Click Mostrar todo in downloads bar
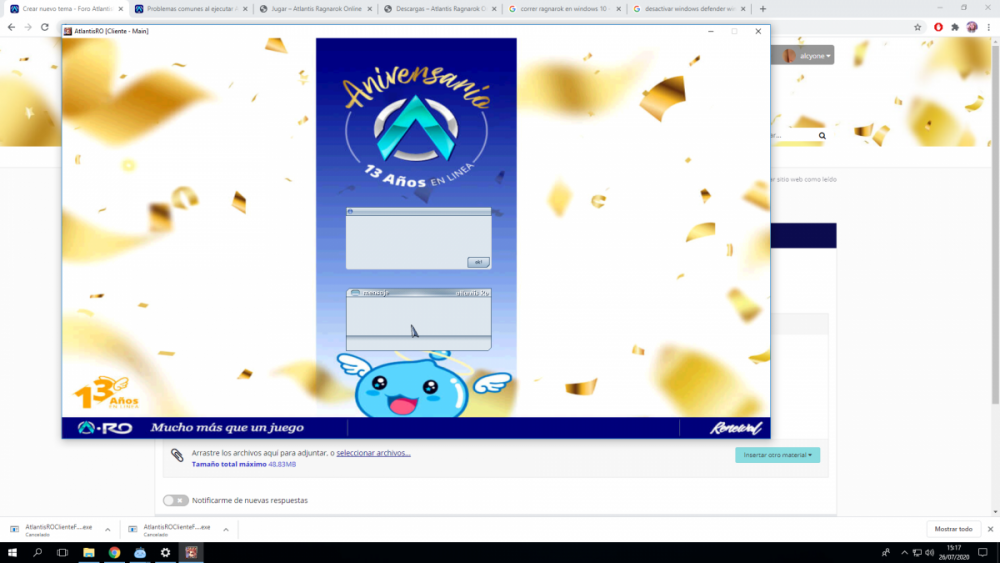 (x=953, y=529)
